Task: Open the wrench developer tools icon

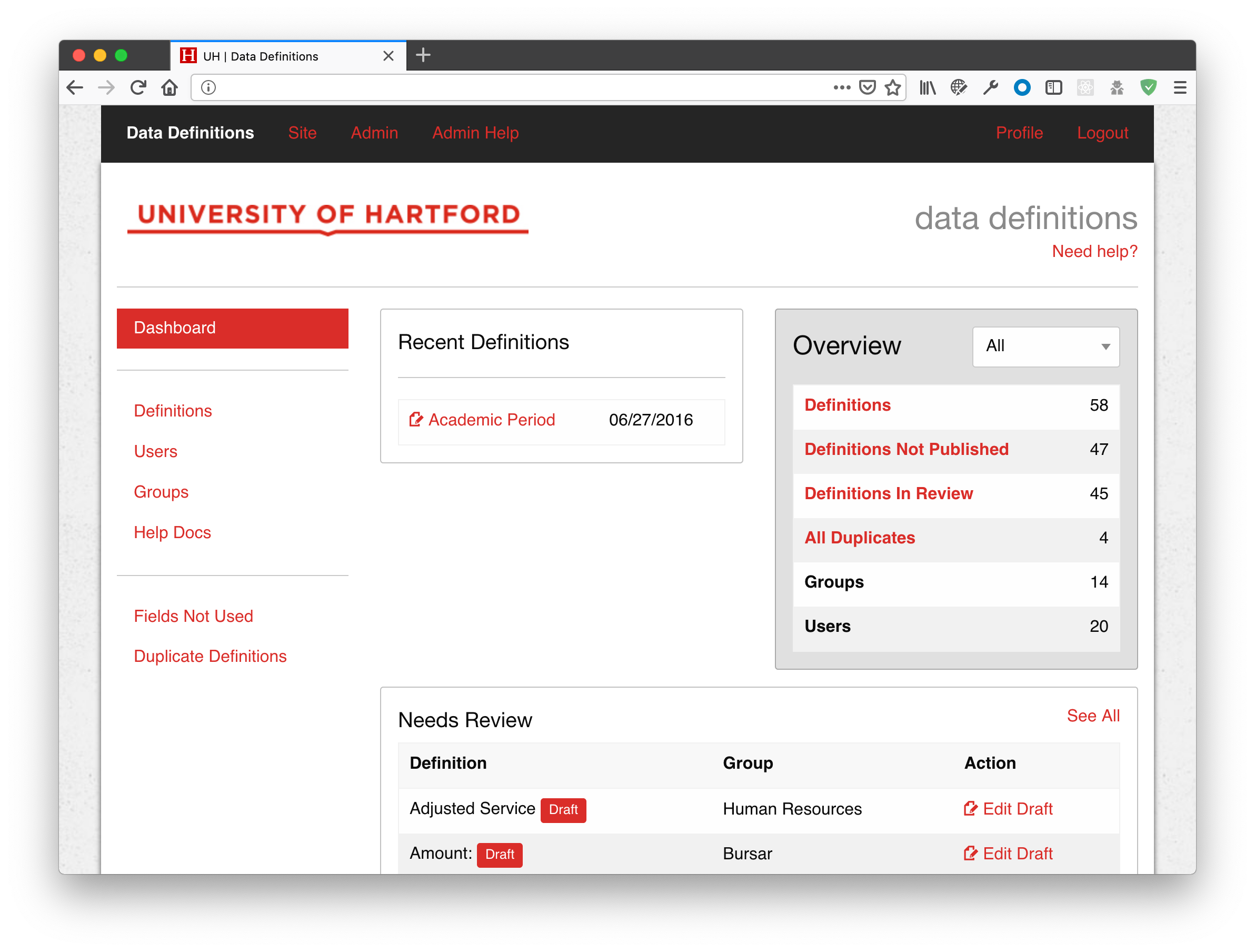Action: tap(991, 88)
